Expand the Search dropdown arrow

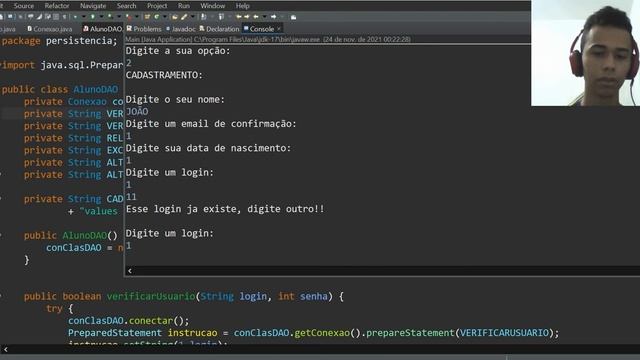click(x=193, y=17)
